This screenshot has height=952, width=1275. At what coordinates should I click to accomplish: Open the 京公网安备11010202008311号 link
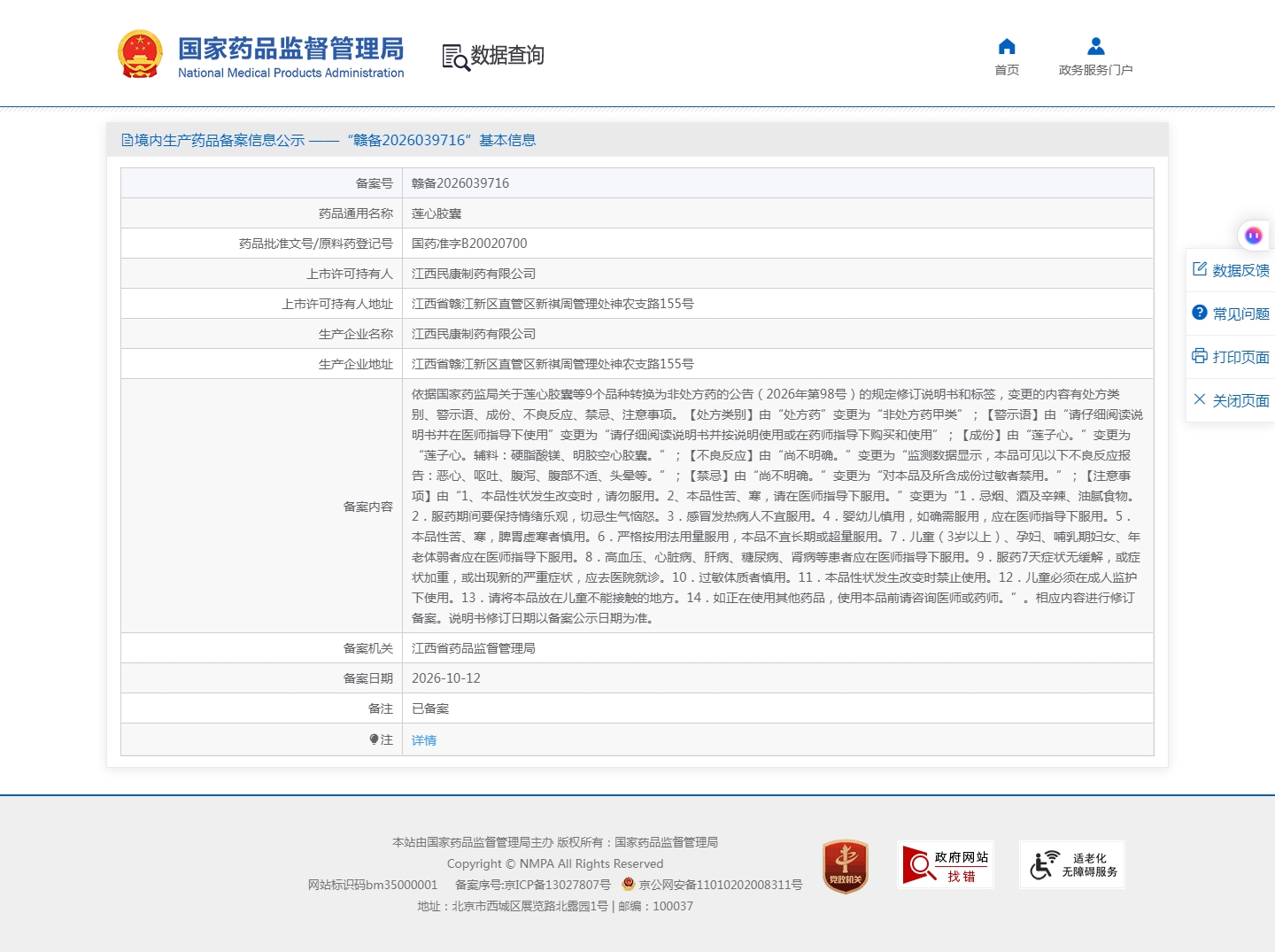(713, 885)
